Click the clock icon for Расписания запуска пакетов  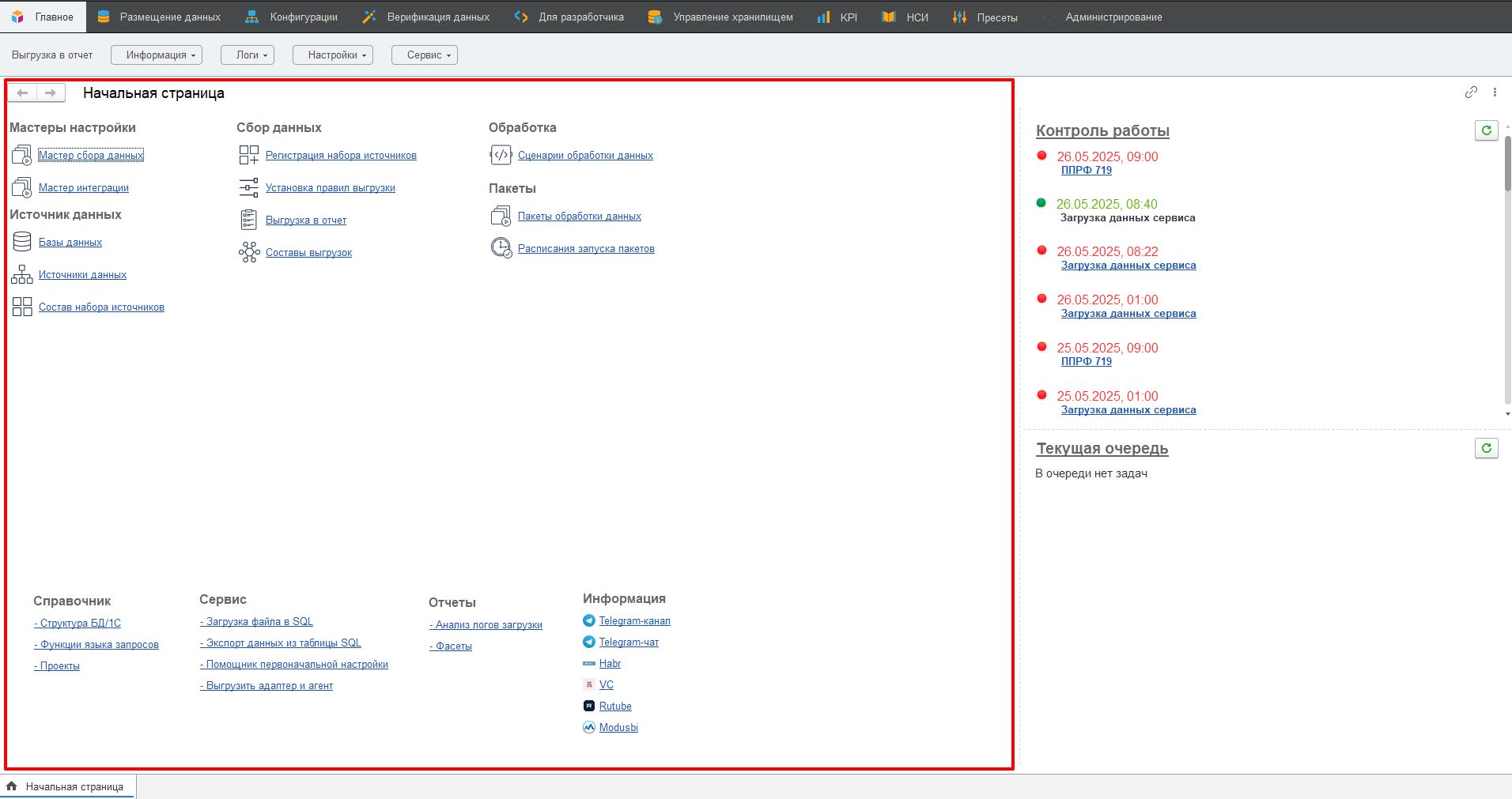[x=501, y=248]
